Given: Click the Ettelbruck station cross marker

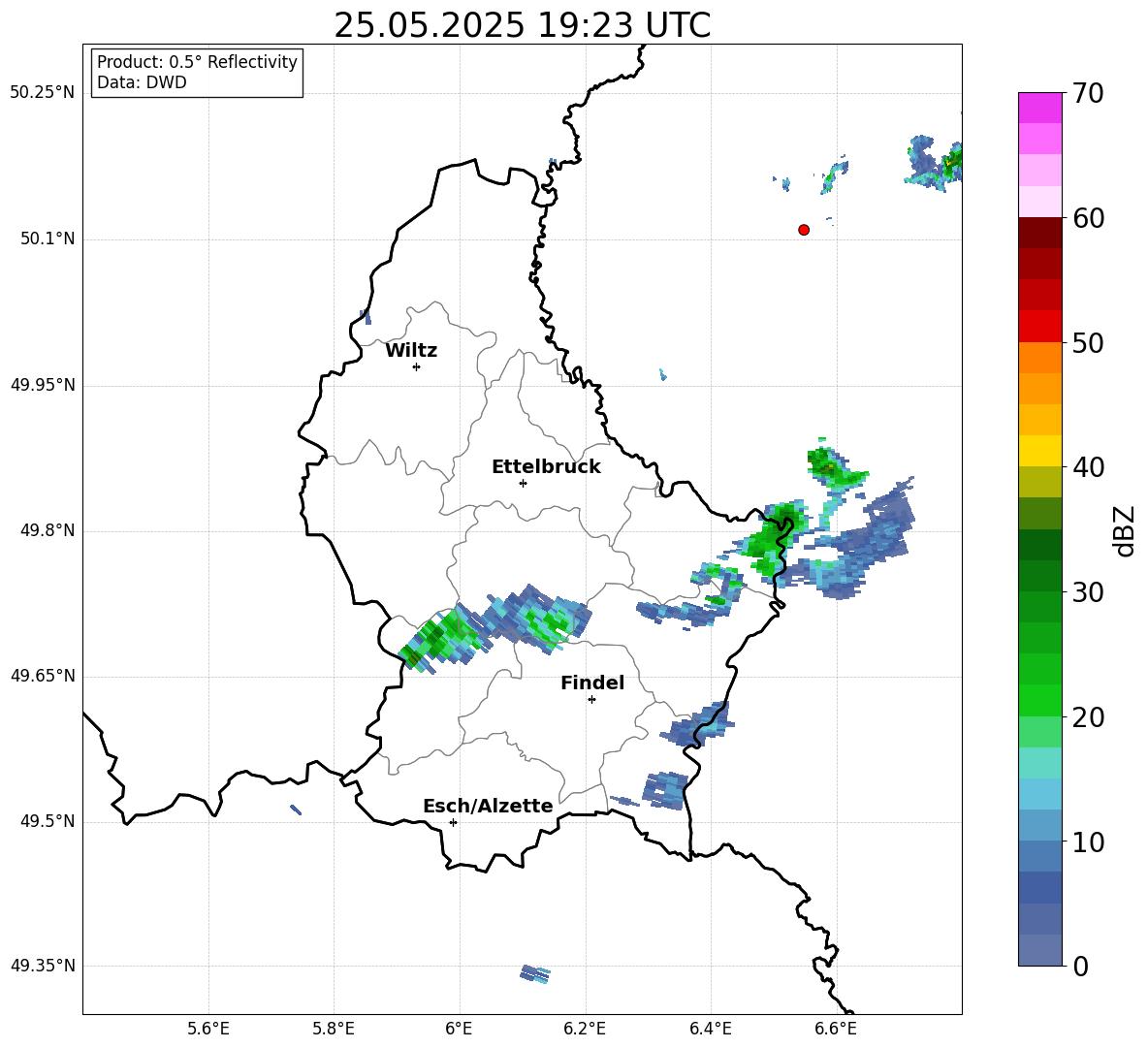Looking at the screenshot, I should tap(523, 483).
